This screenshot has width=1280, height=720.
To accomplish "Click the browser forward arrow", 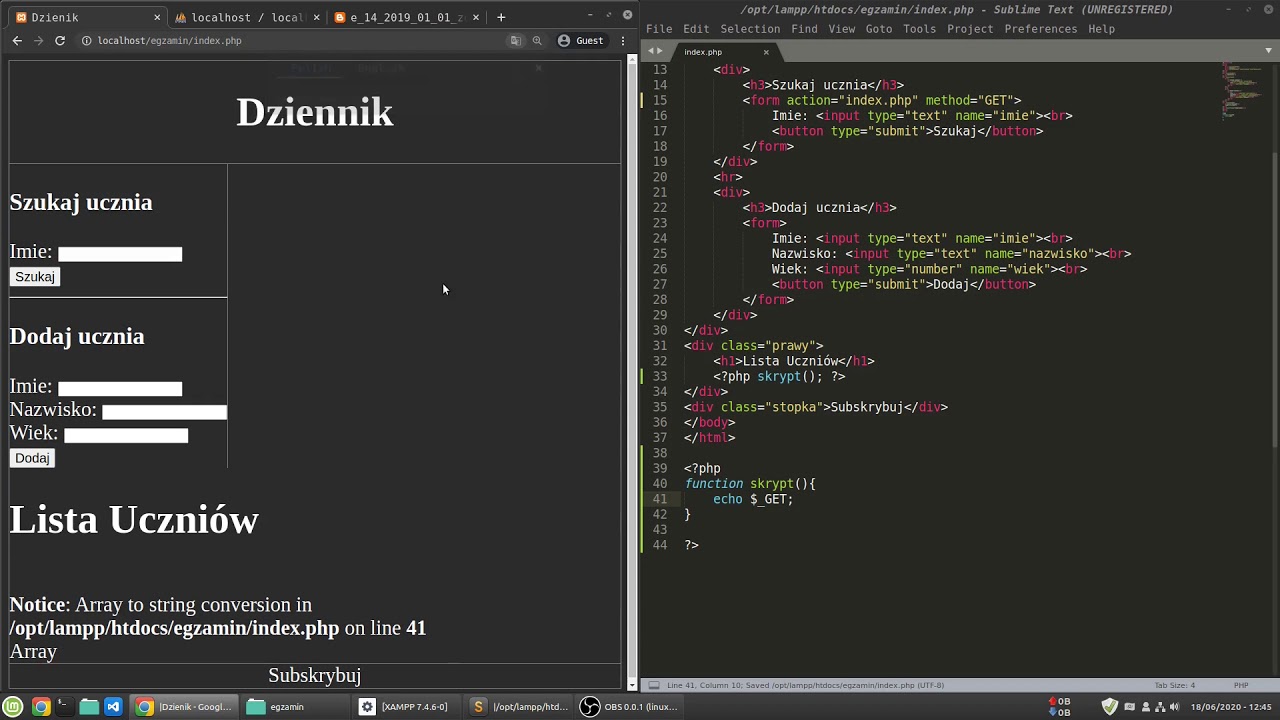I will click(x=38, y=41).
